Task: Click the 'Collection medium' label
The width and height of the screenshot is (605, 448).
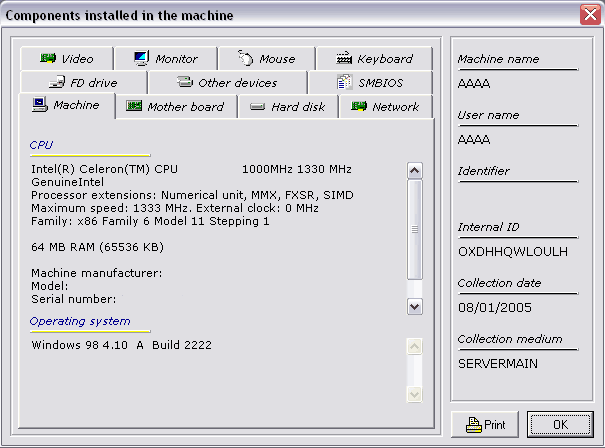Action: coord(510,339)
